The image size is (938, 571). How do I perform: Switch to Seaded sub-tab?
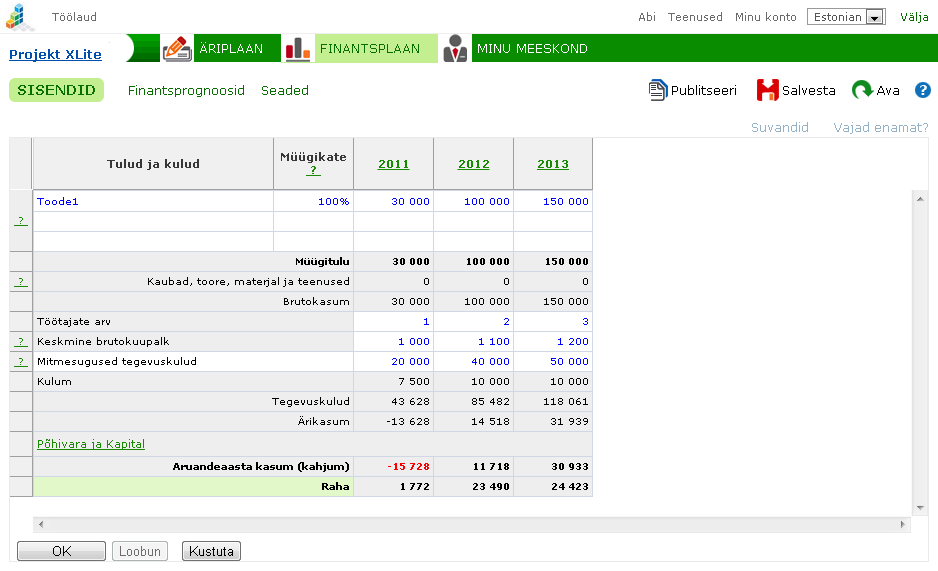pyautogui.click(x=285, y=90)
